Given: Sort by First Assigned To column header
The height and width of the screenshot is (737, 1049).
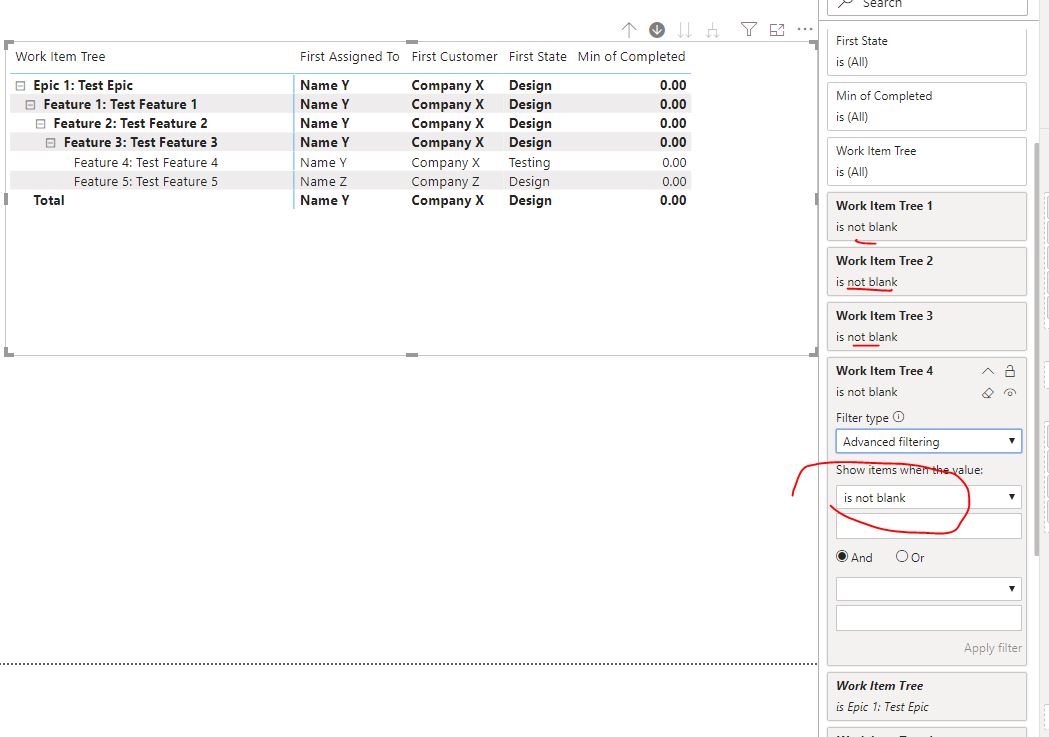Looking at the screenshot, I should (x=349, y=57).
